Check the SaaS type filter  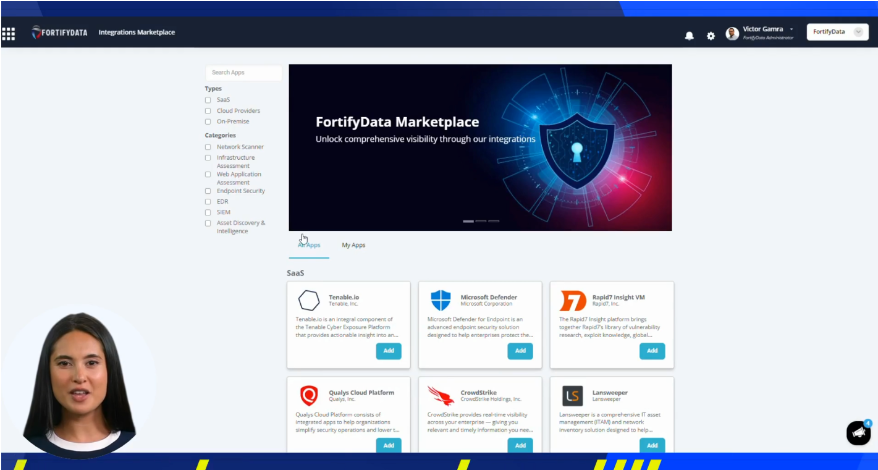[208, 100]
